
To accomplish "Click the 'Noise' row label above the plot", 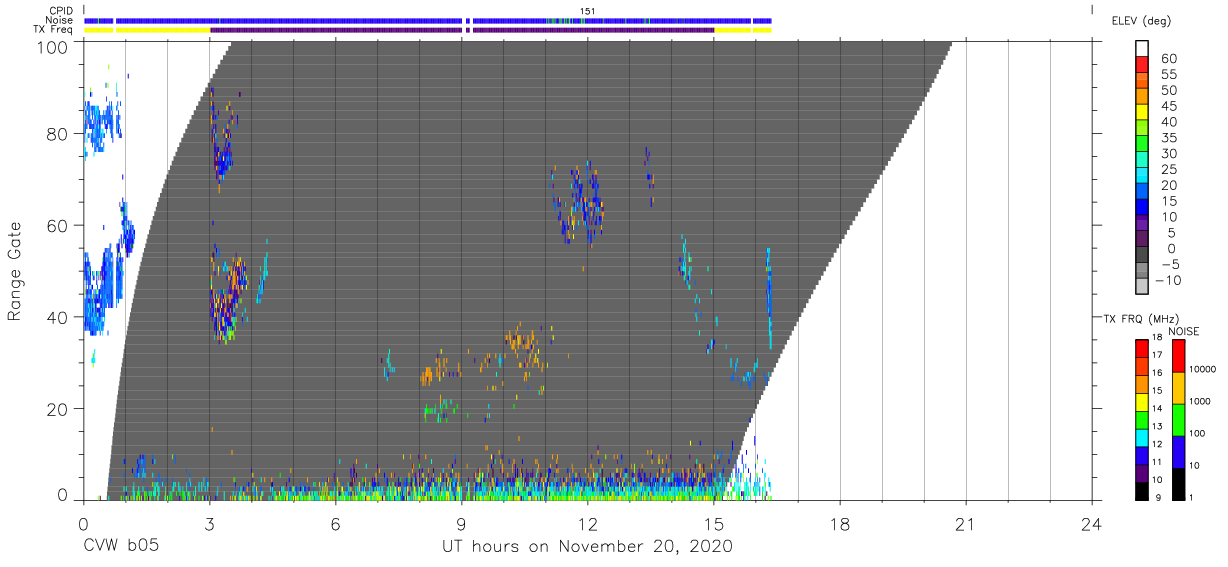I will pos(59,20).
